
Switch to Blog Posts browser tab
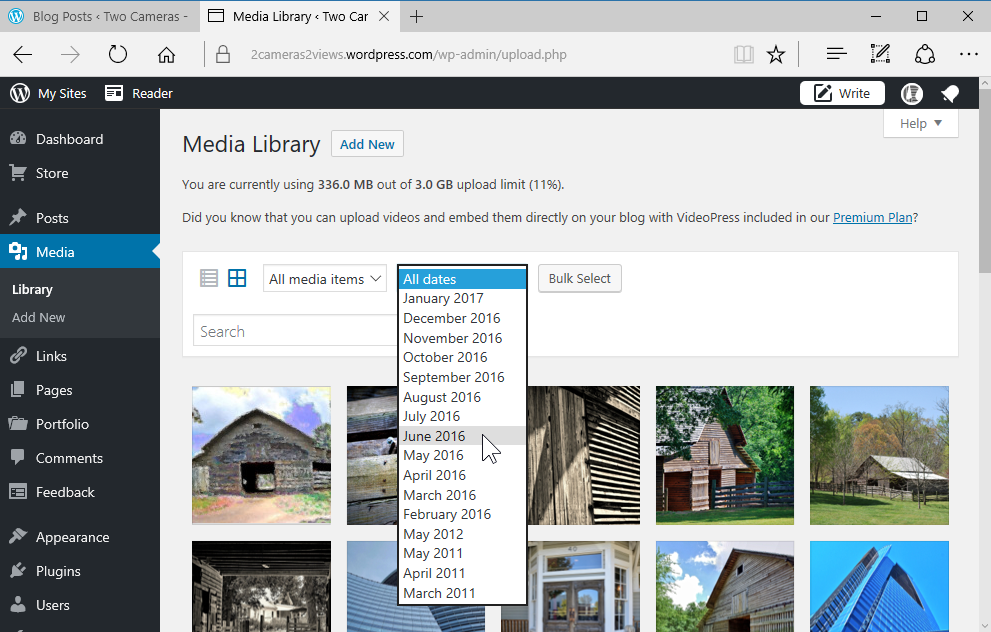[98, 16]
